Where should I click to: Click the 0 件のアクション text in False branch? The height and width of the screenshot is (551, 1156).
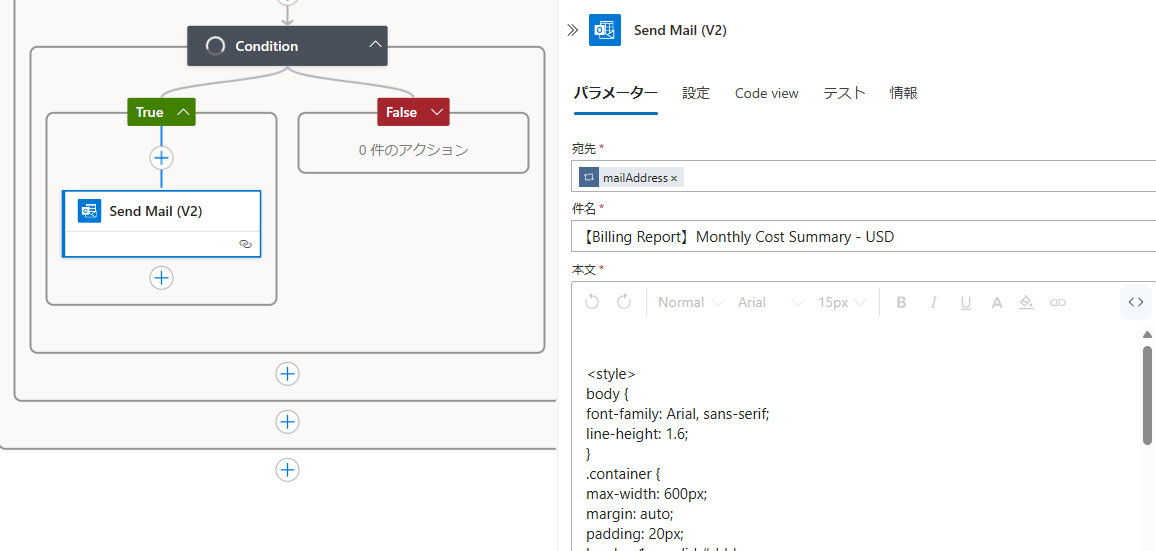click(414, 150)
